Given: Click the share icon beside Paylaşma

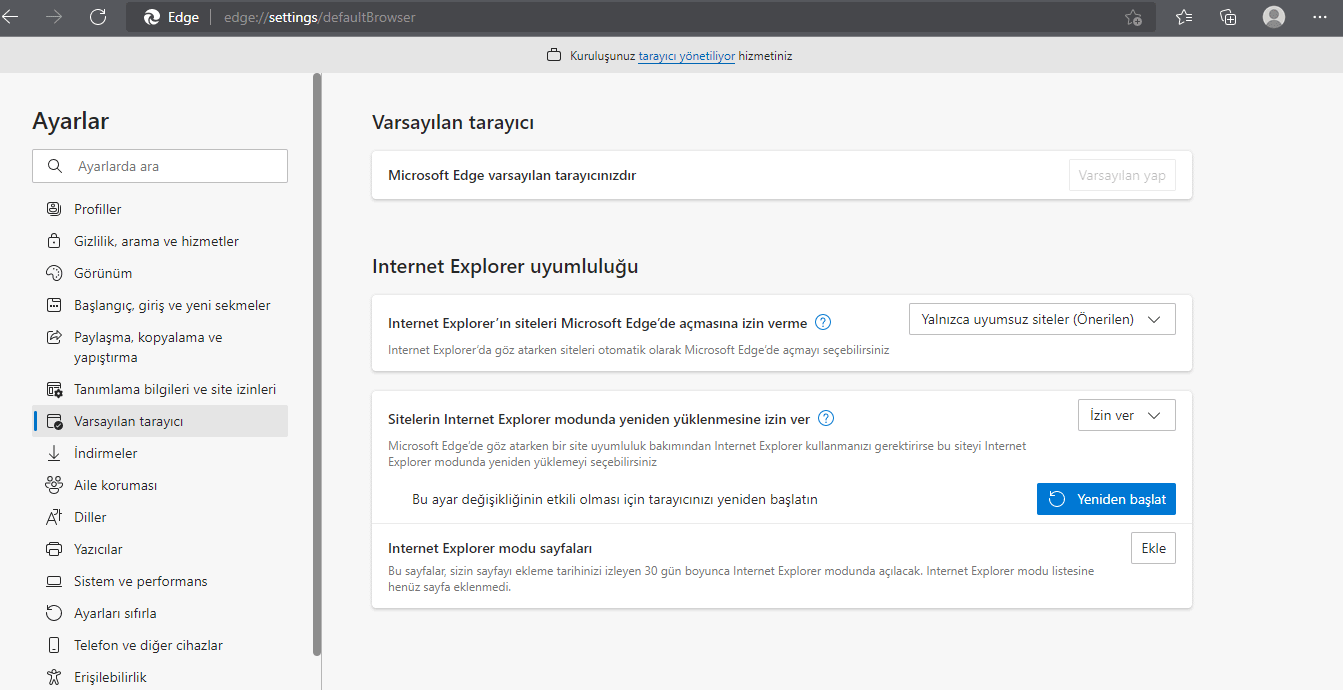Looking at the screenshot, I should coord(54,337).
